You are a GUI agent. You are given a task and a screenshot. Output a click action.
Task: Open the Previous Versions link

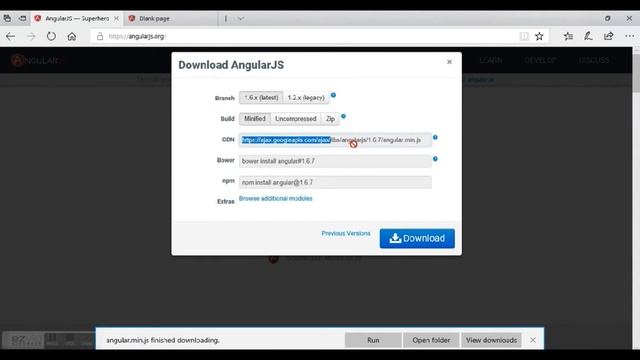346,233
